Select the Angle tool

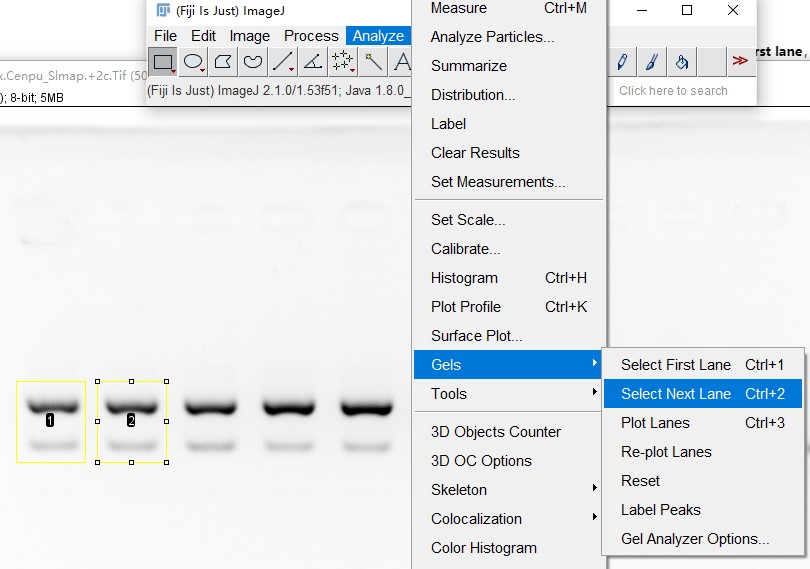pos(313,62)
